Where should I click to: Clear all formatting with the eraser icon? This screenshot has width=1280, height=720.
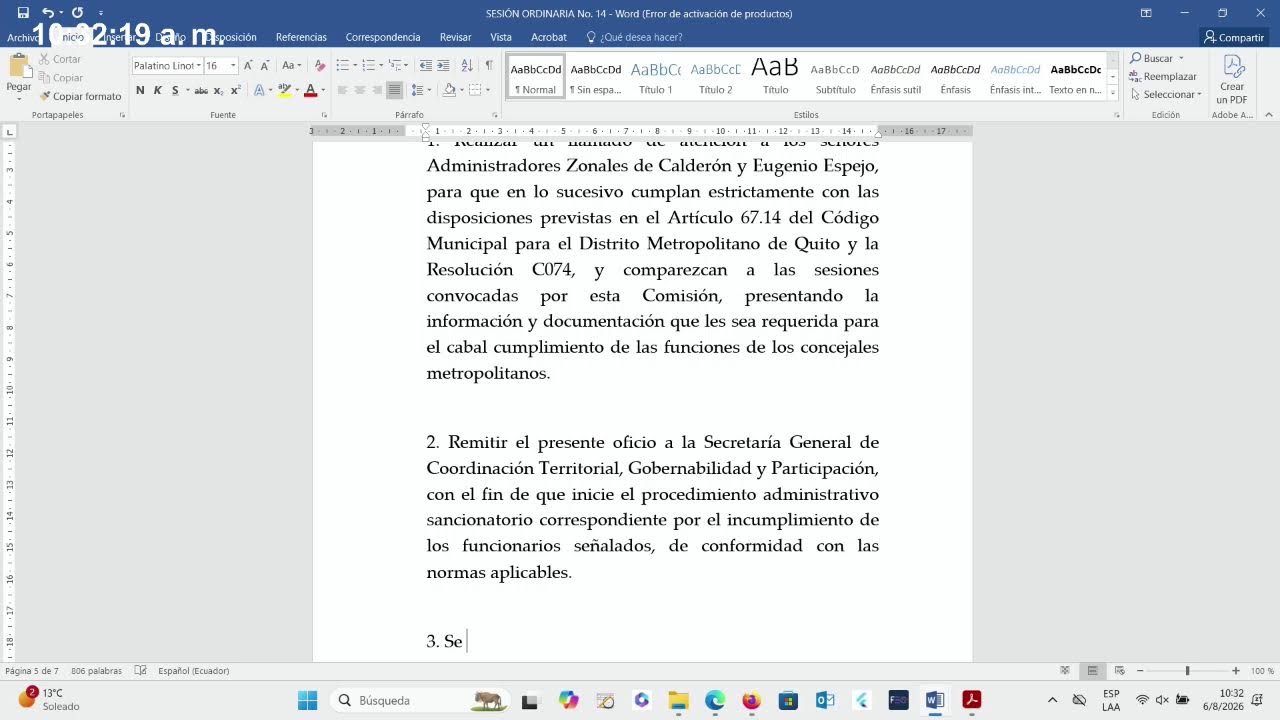click(320, 65)
